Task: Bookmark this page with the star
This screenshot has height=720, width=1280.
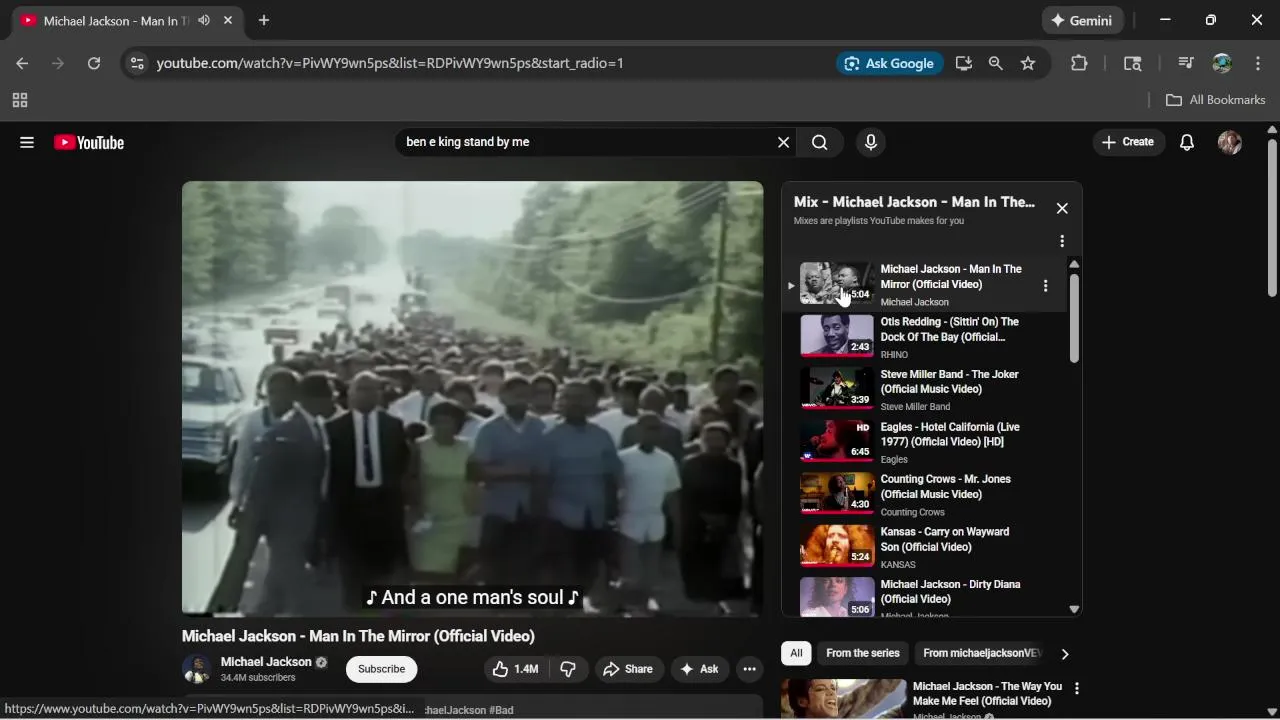Action: point(1028,63)
